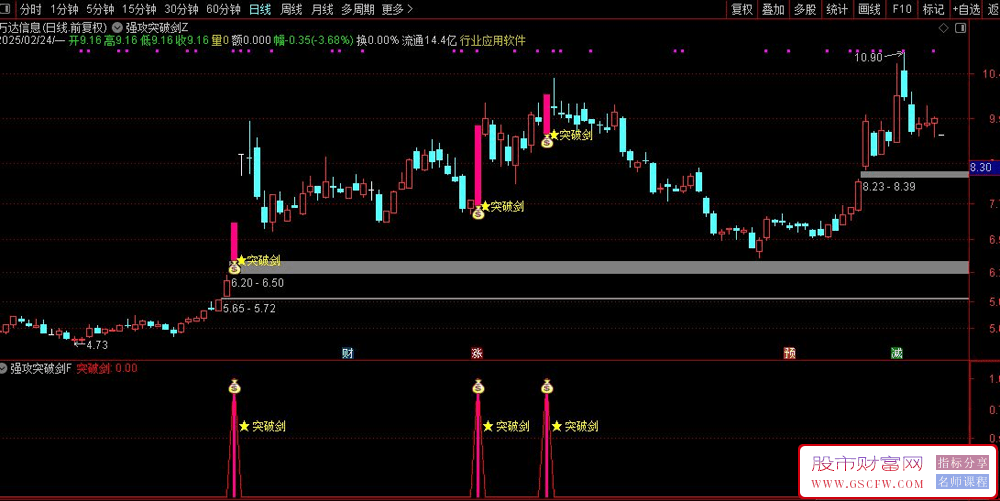Click the 突破剑: 0.00 indicator value
Screen dimensions: 1000x501
tap(107, 368)
